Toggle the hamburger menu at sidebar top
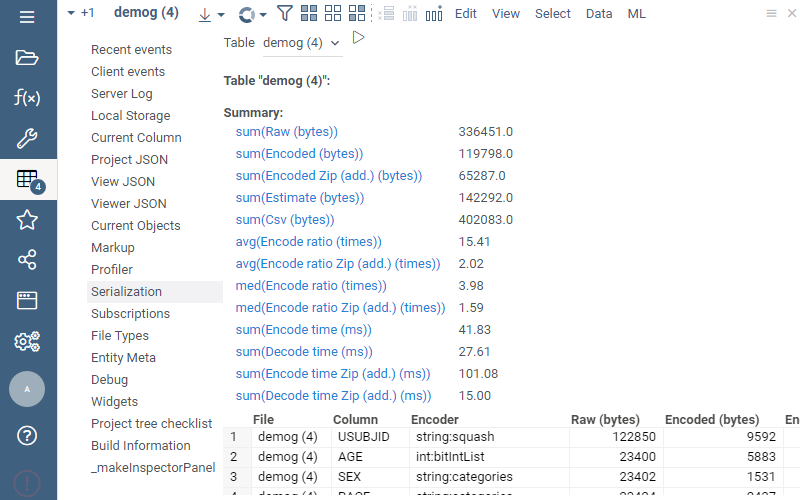Screen dimensions: 800x500 tap(27, 17)
